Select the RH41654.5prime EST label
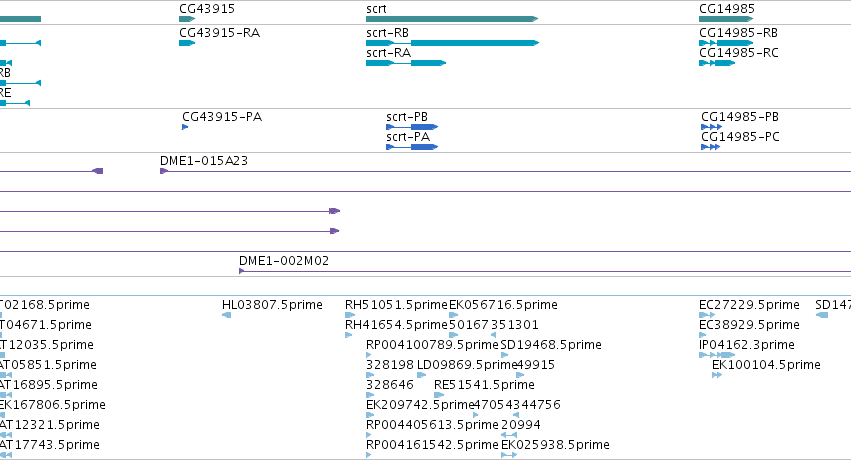 (x=396, y=325)
